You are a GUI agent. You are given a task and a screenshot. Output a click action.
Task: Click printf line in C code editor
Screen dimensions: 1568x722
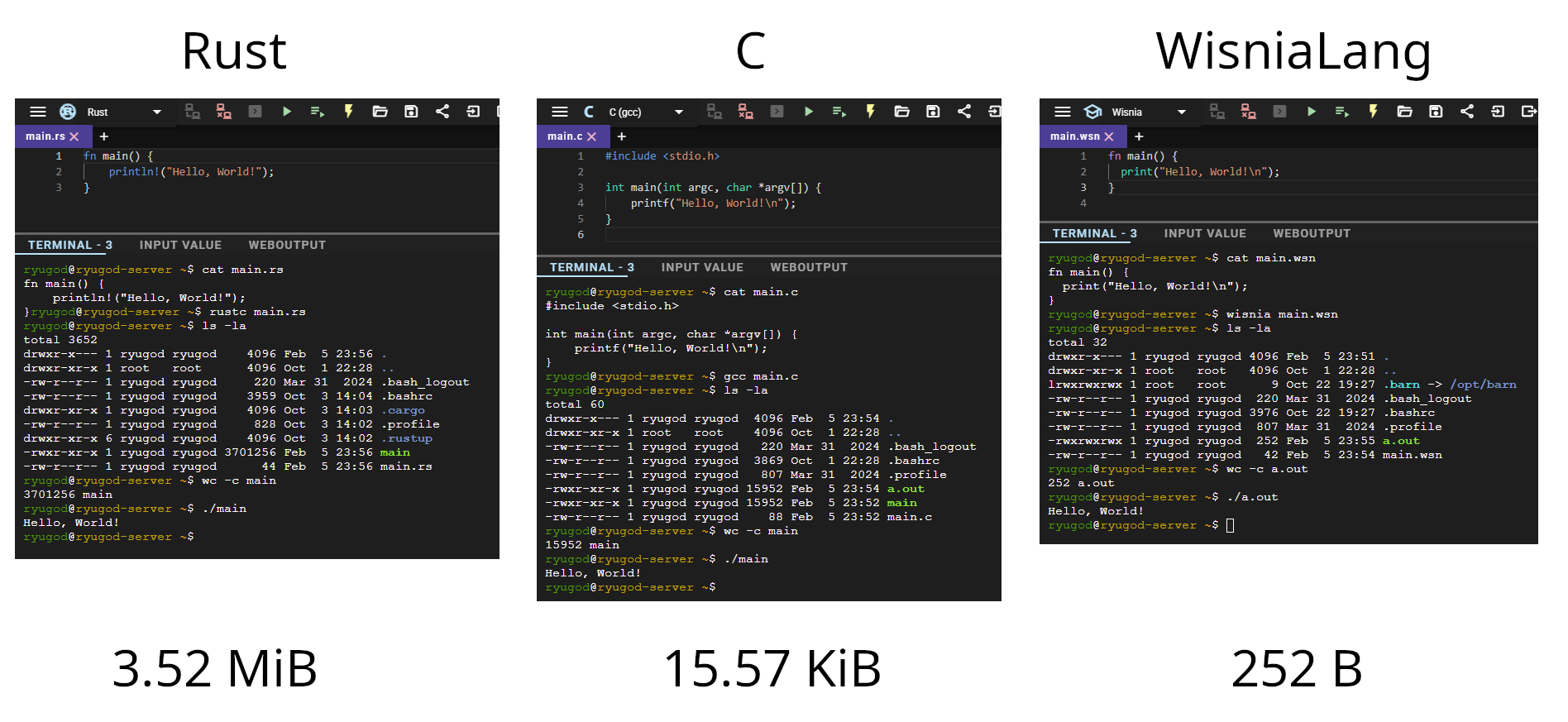(713, 203)
